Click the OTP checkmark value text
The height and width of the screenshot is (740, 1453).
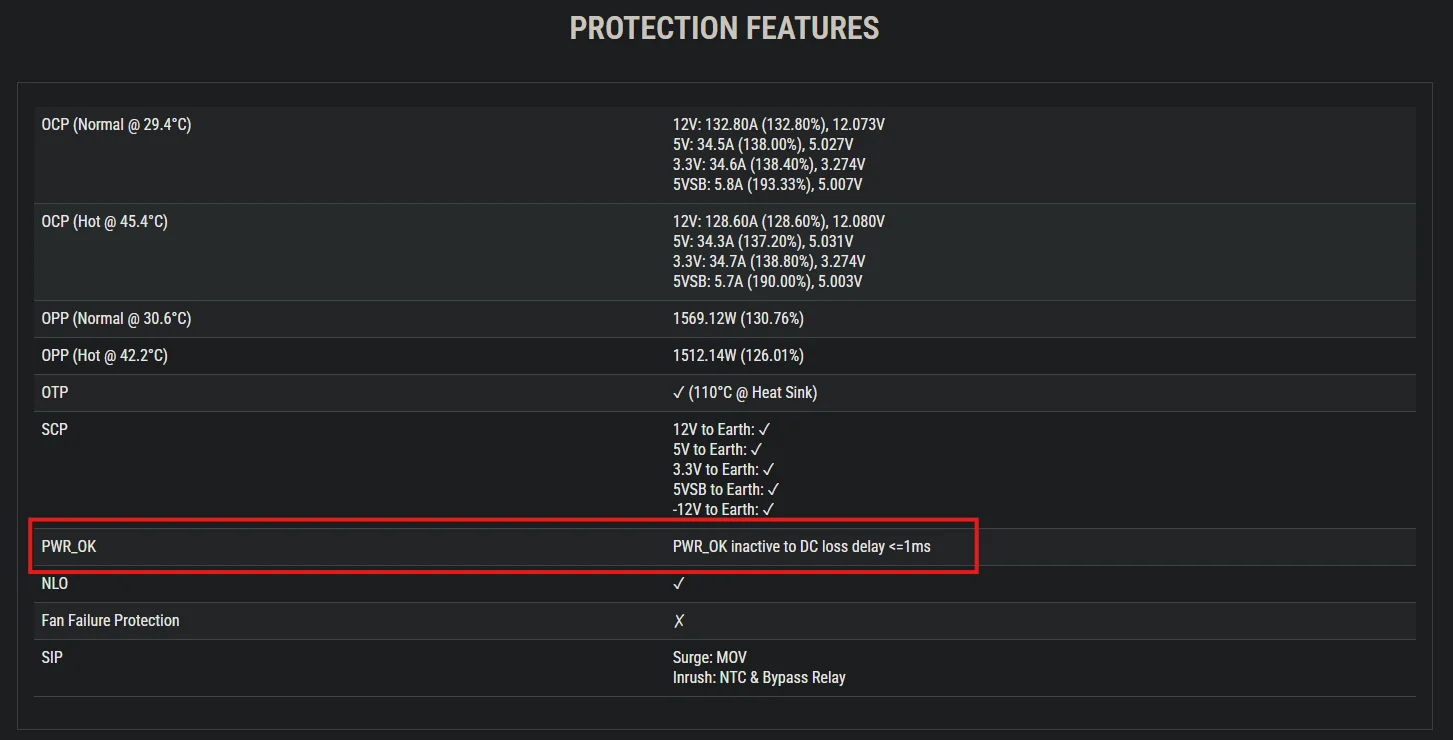click(745, 393)
